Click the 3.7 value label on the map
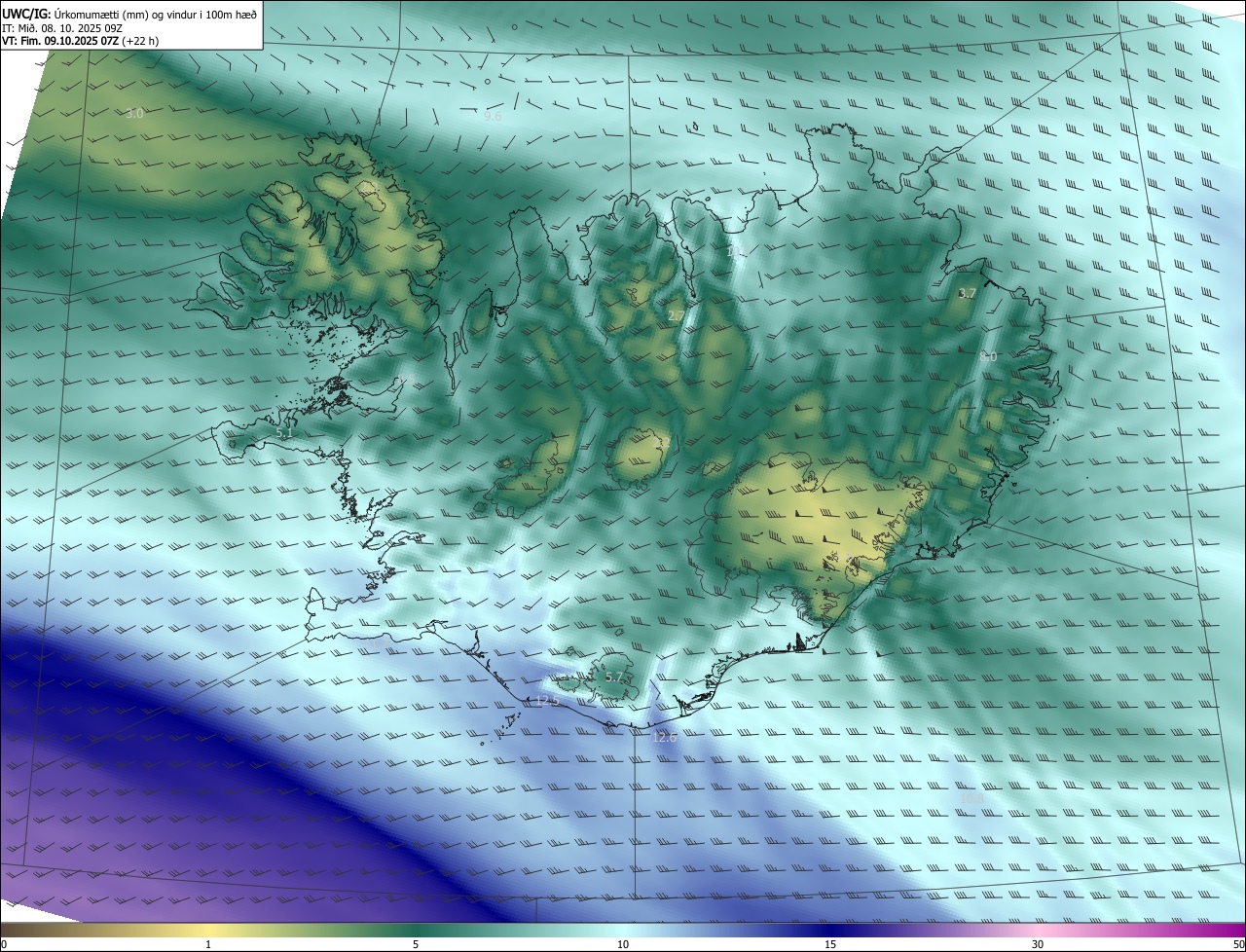 pos(967,293)
